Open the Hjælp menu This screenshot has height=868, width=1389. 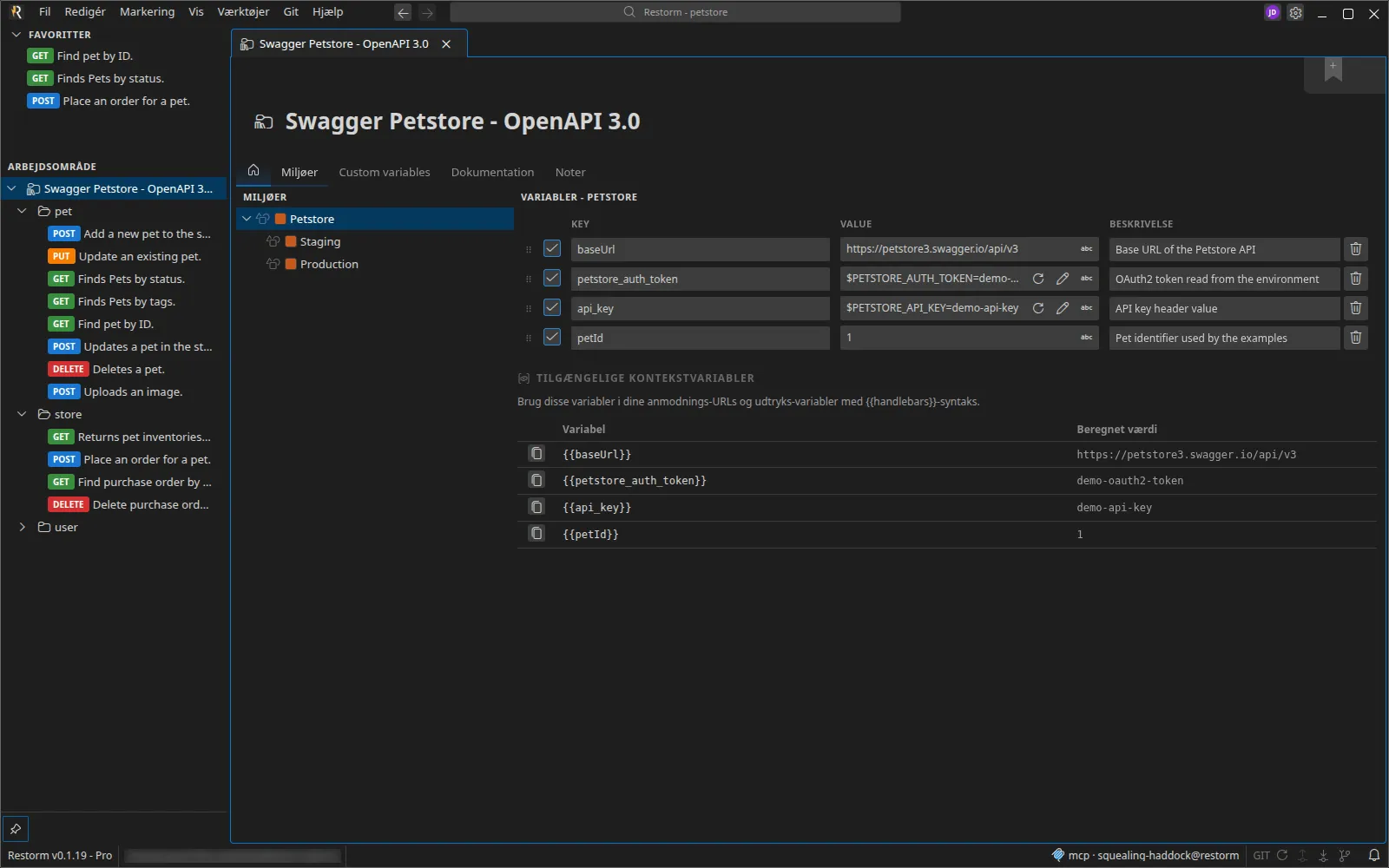tap(328, 12)
